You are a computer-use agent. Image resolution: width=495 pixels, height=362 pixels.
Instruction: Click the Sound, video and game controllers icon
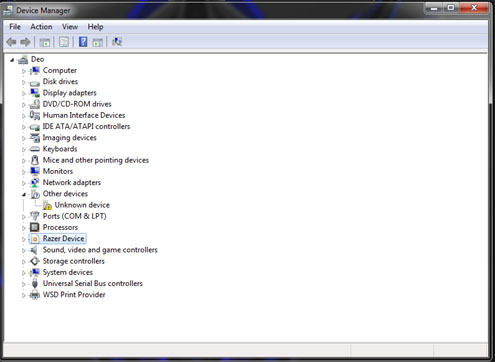tap(34, 250)
